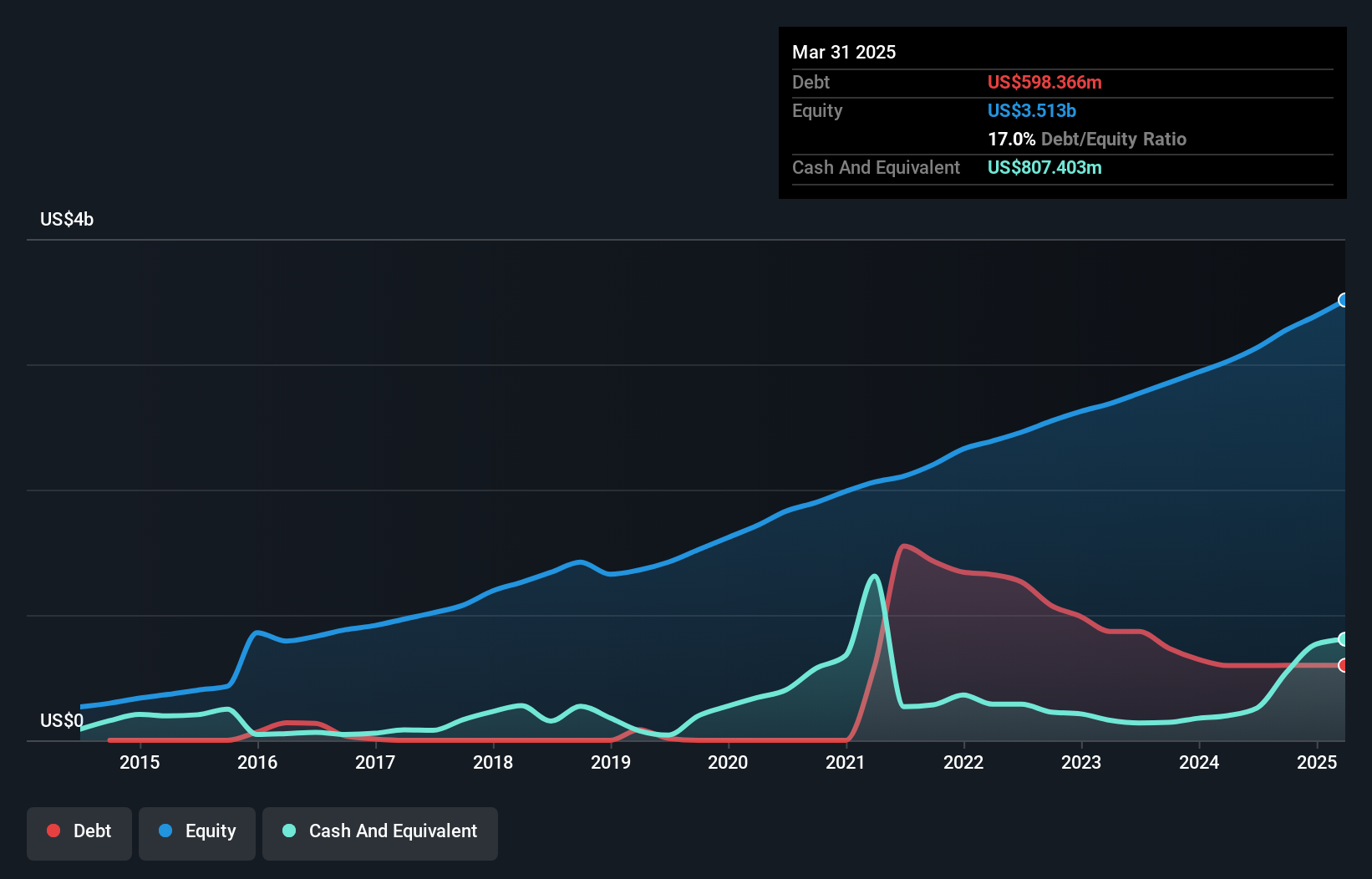Click the teal Cash And Equivalent legend dot
Viewport: 1372px width, 879px height.
pyautogui.click(x=289, y=831)
